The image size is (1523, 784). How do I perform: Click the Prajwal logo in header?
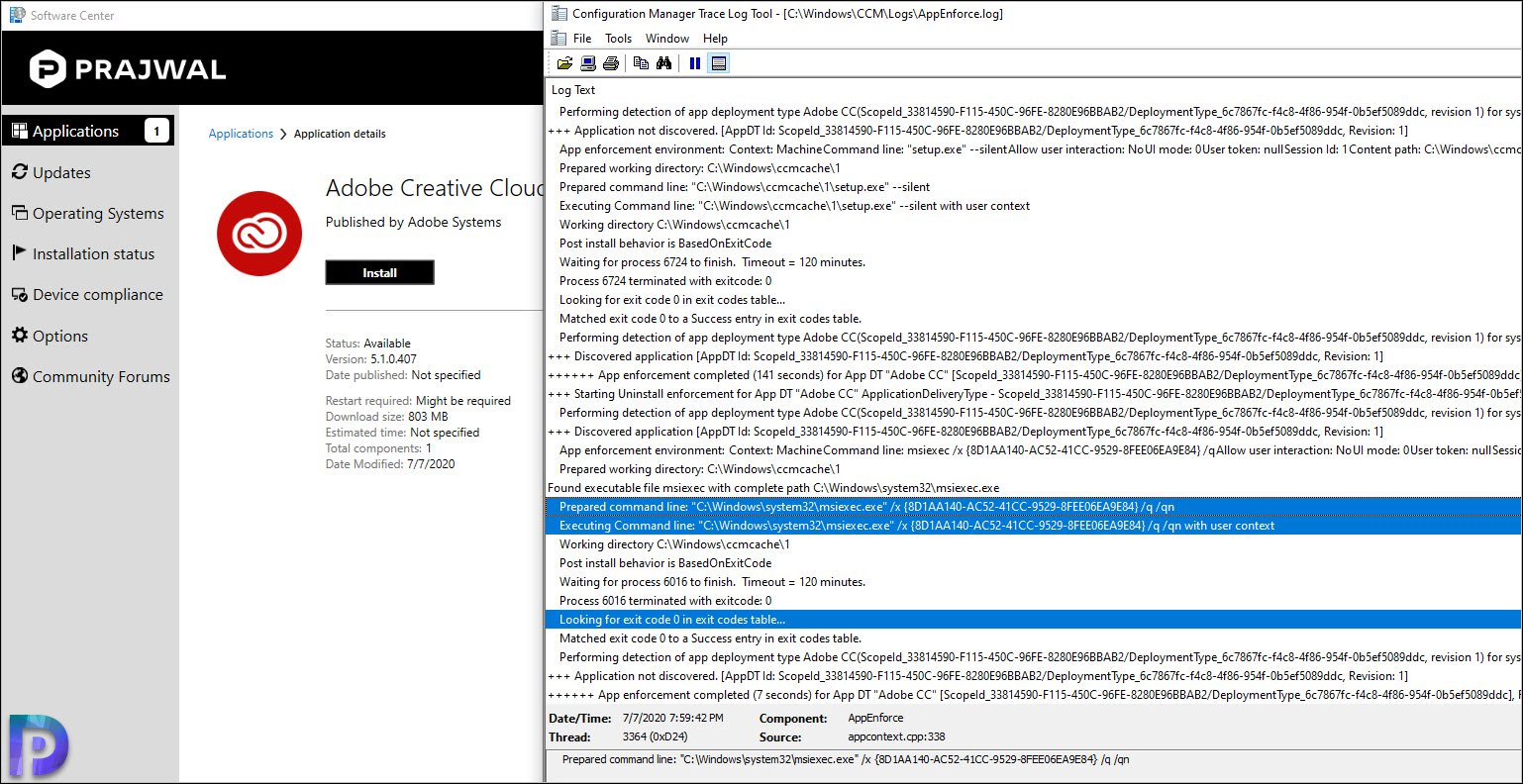(x=128, y=69)
